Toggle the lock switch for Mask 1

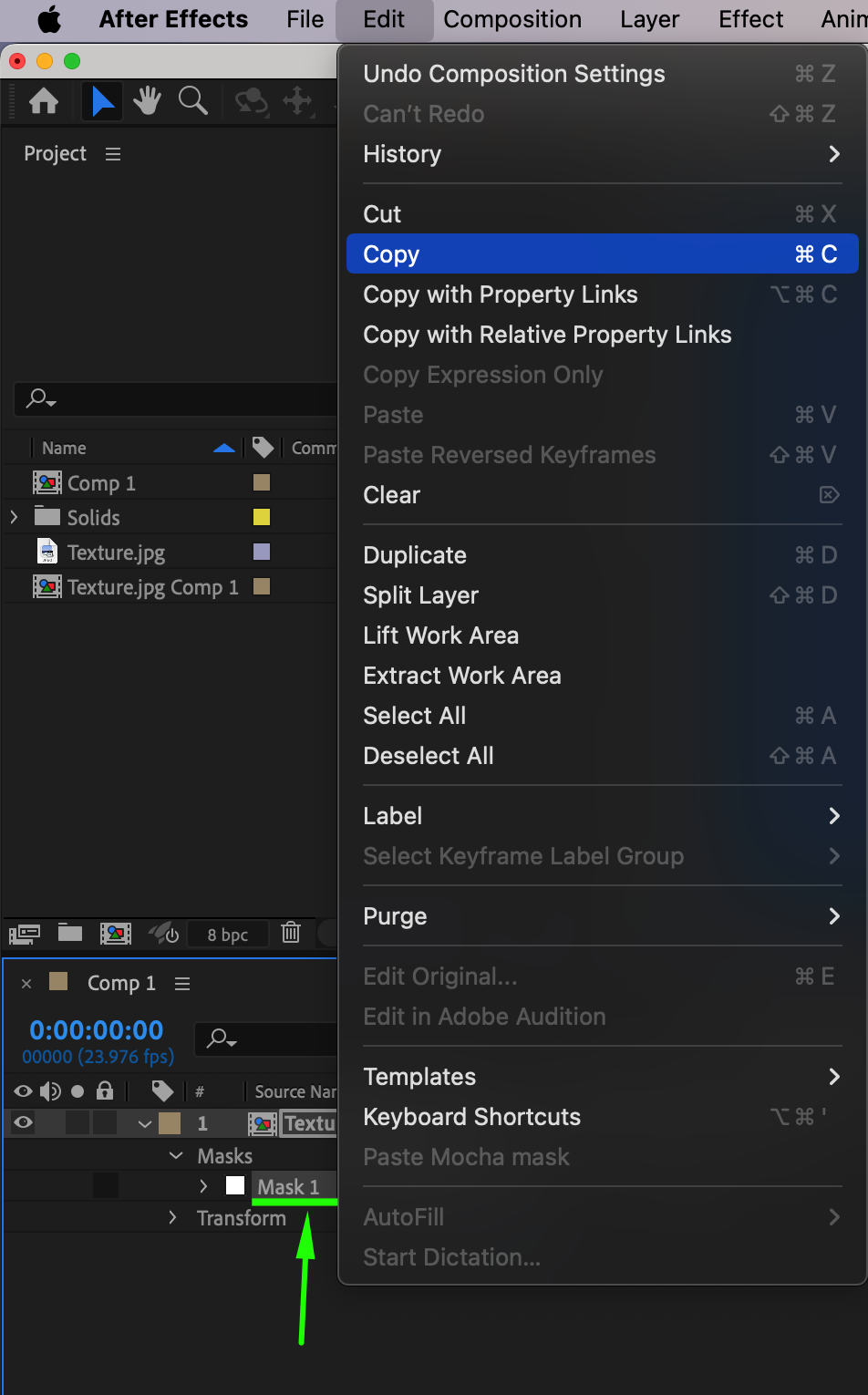106,1186
